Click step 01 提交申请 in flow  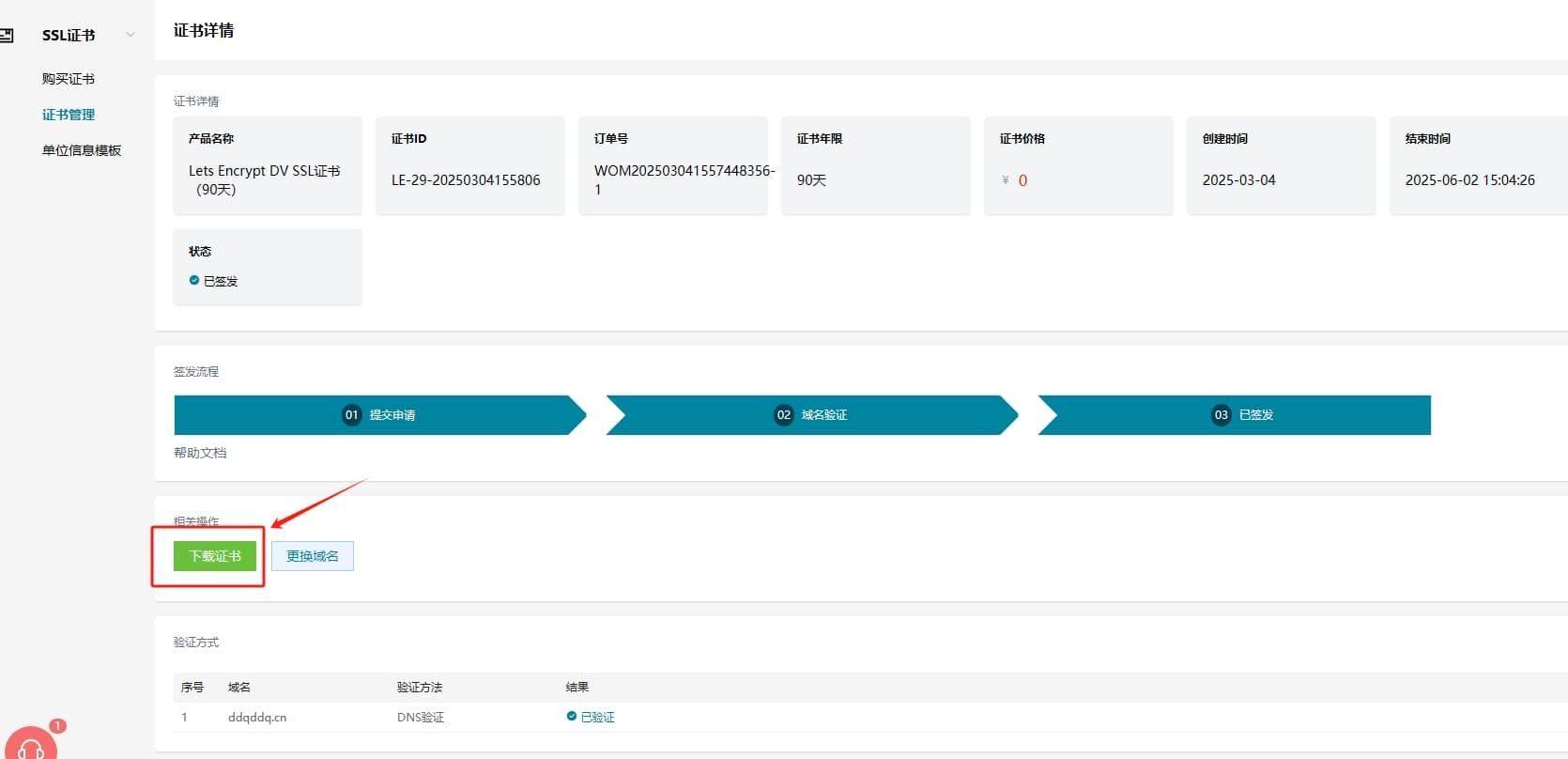[x=379, y=415]
